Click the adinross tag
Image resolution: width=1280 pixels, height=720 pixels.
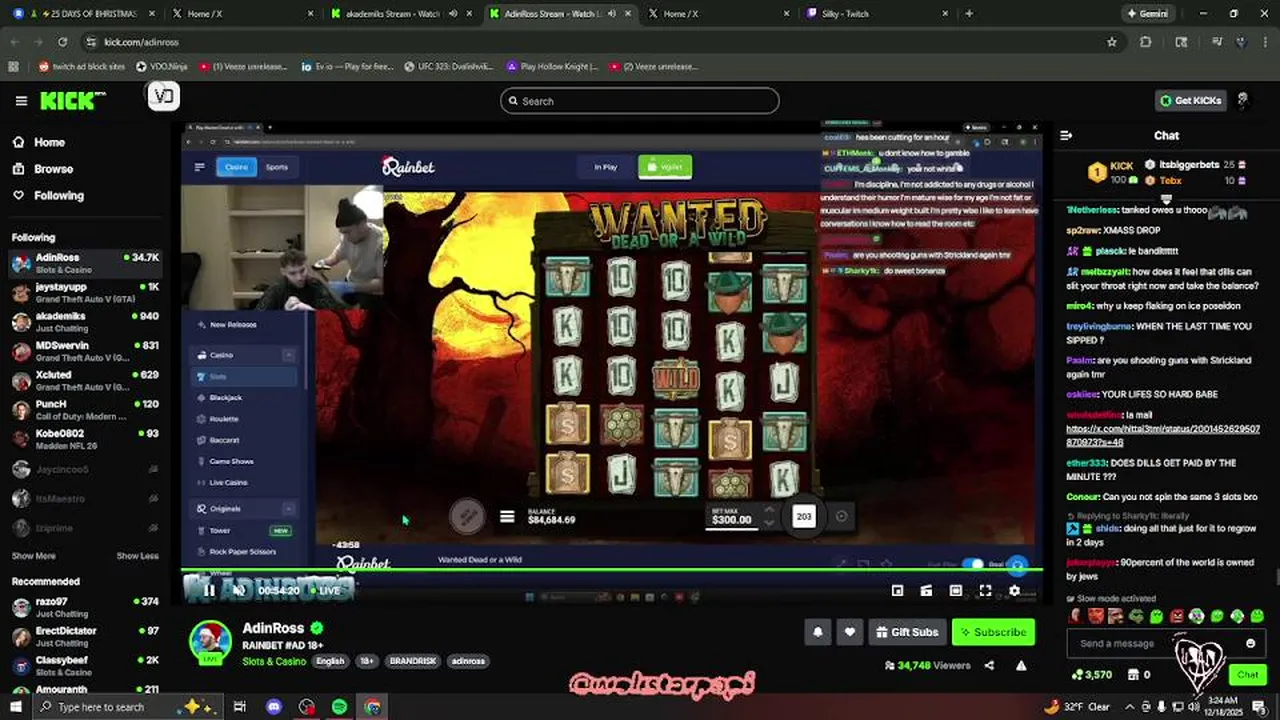tap(468, 661)
